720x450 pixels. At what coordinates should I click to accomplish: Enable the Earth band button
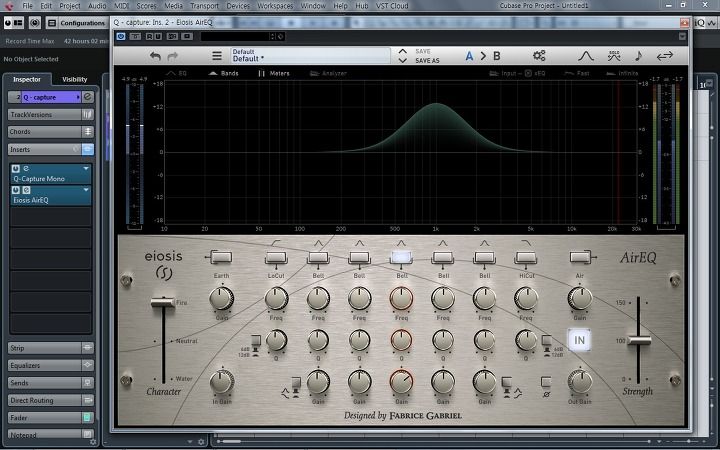click(221, 258)
